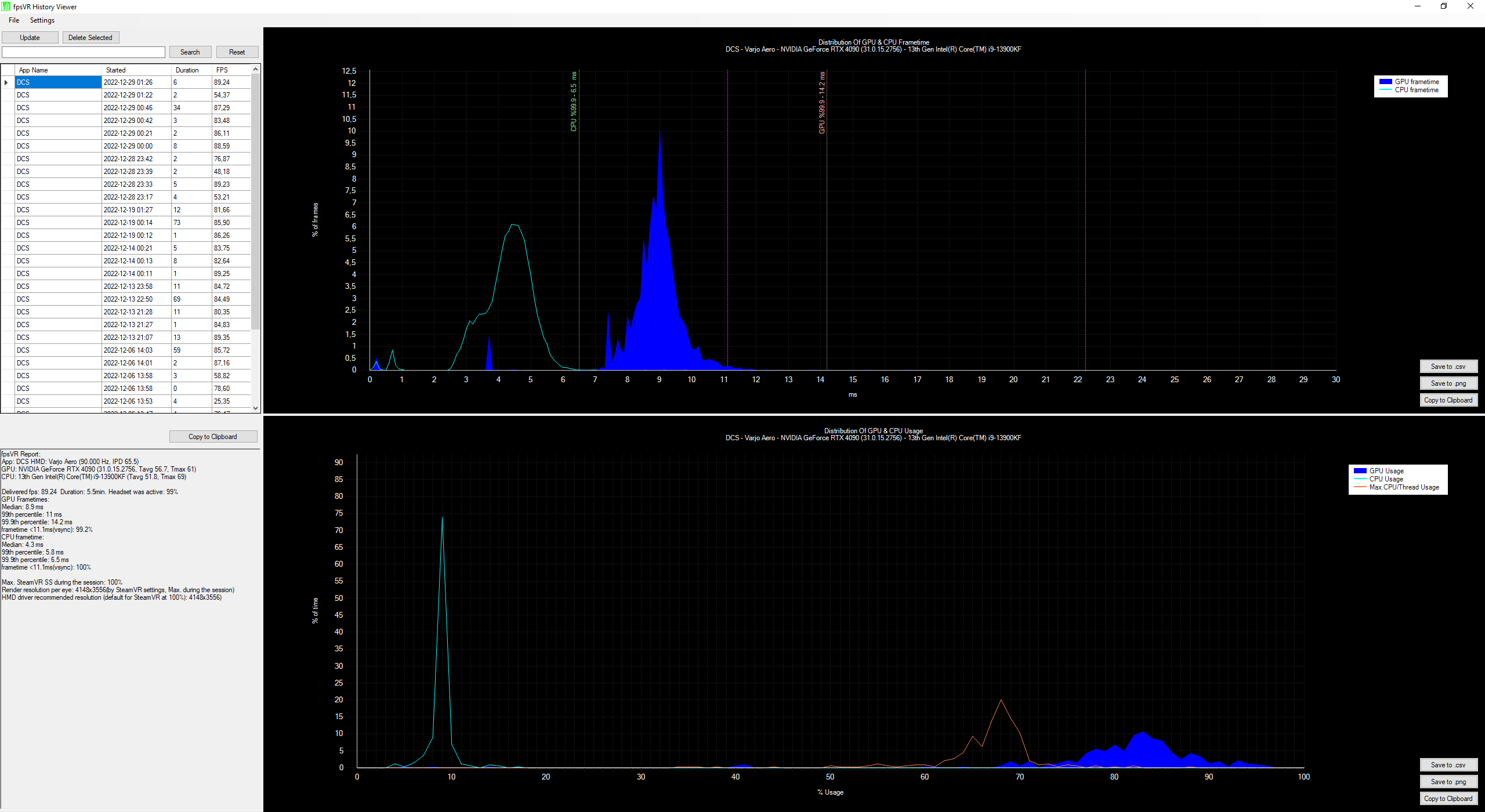Sort sessions by the Duration column header
Viewport: 1485px width, 812px height.
[192, 70]
